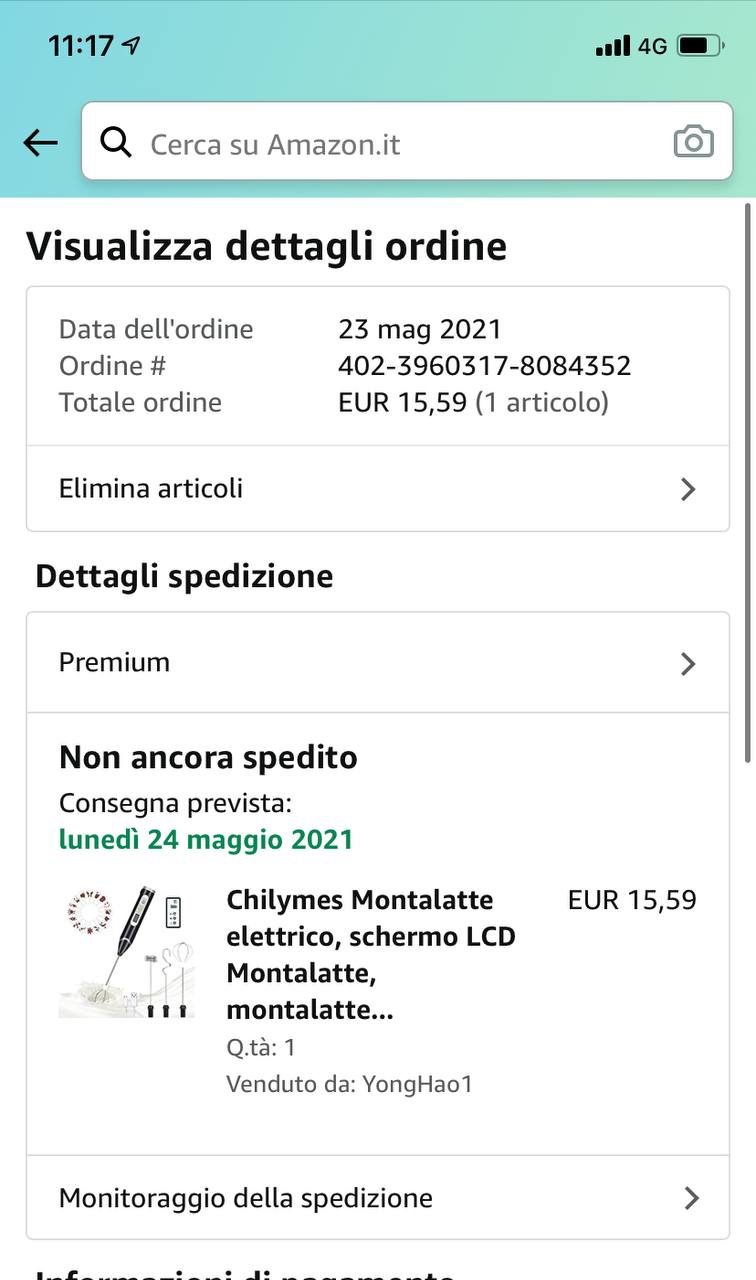Tap the seller name YongHao1

(417, 1084)
